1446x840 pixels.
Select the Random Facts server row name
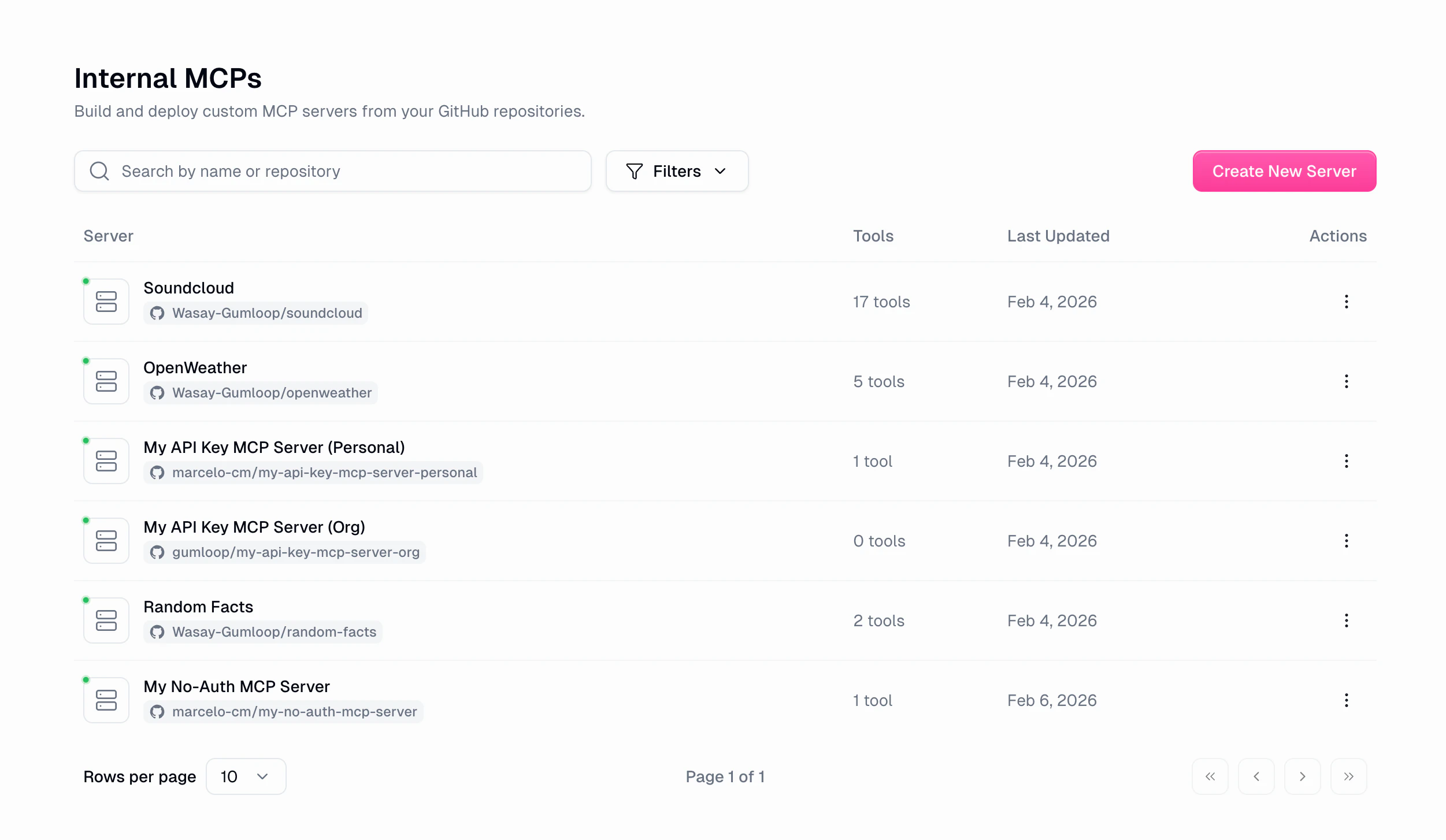[x=198, y=607]
